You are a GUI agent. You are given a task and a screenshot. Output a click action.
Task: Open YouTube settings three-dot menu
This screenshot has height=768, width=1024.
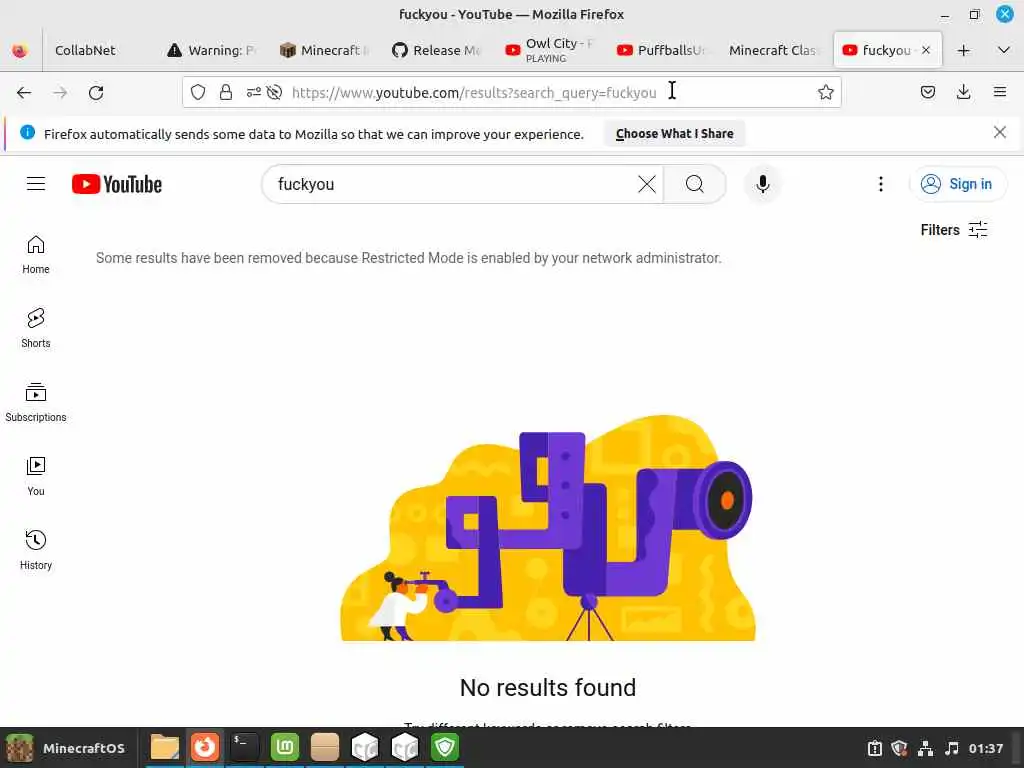(x=880, y=184)
